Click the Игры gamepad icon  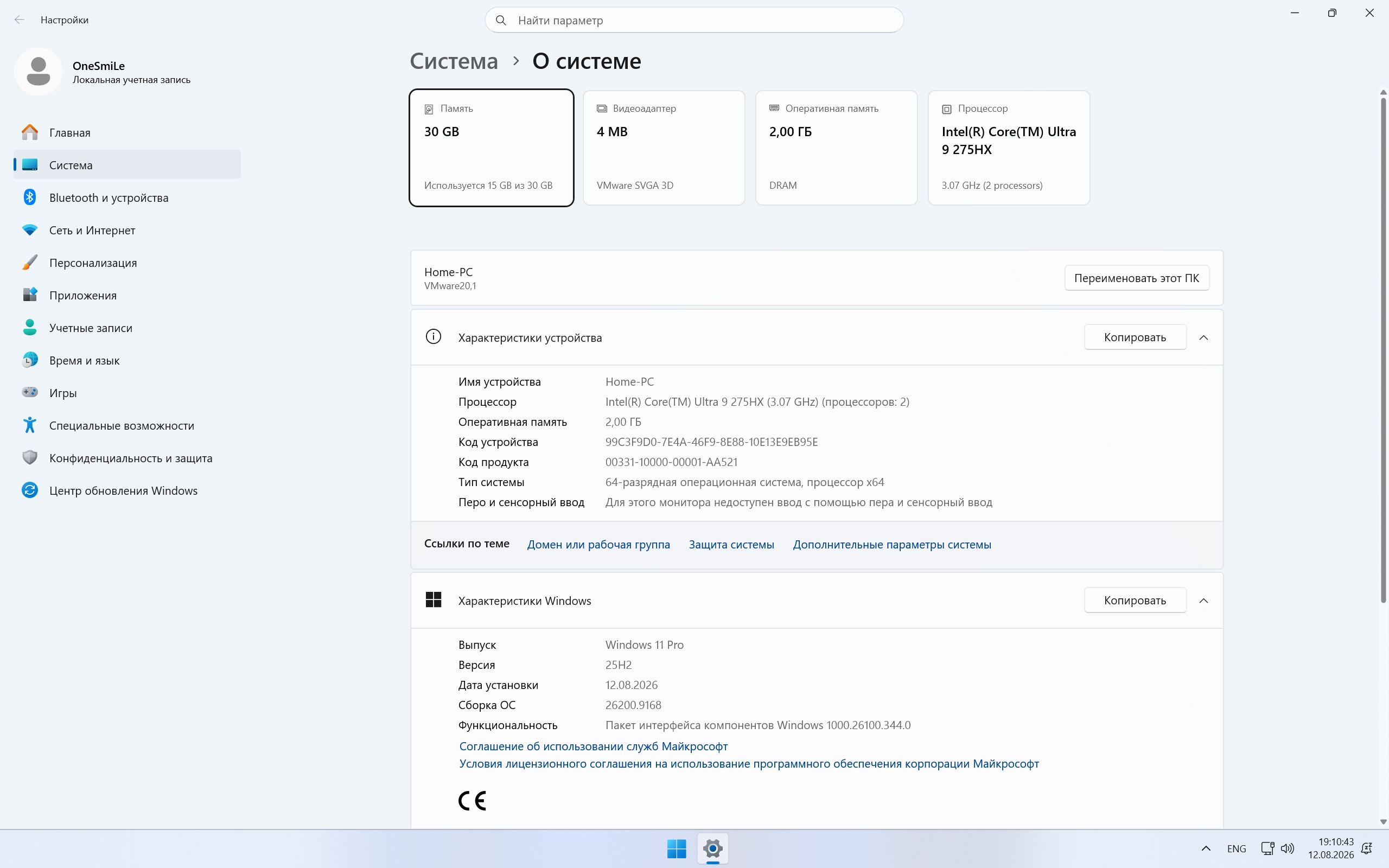pyautogui.click(x=30, y=393)
